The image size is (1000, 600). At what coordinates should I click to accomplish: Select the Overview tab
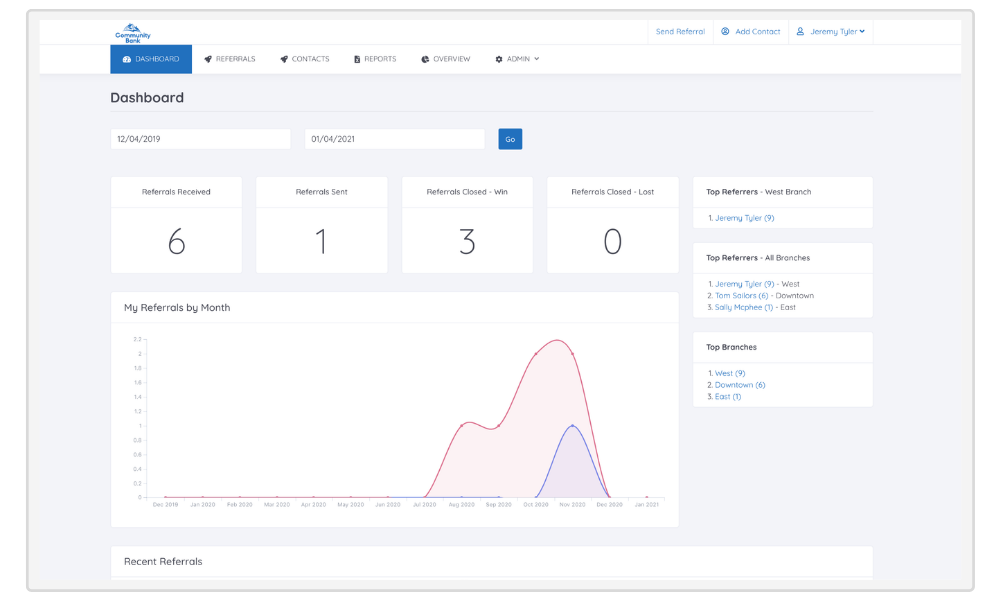click(446, 59)
